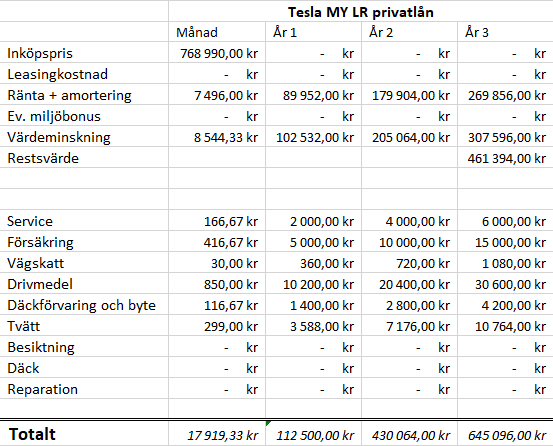The height and width of the screenshot is (446, 553).
Task: Click the 461 394,00 kr residual value cell
Action: pos(505,158)
